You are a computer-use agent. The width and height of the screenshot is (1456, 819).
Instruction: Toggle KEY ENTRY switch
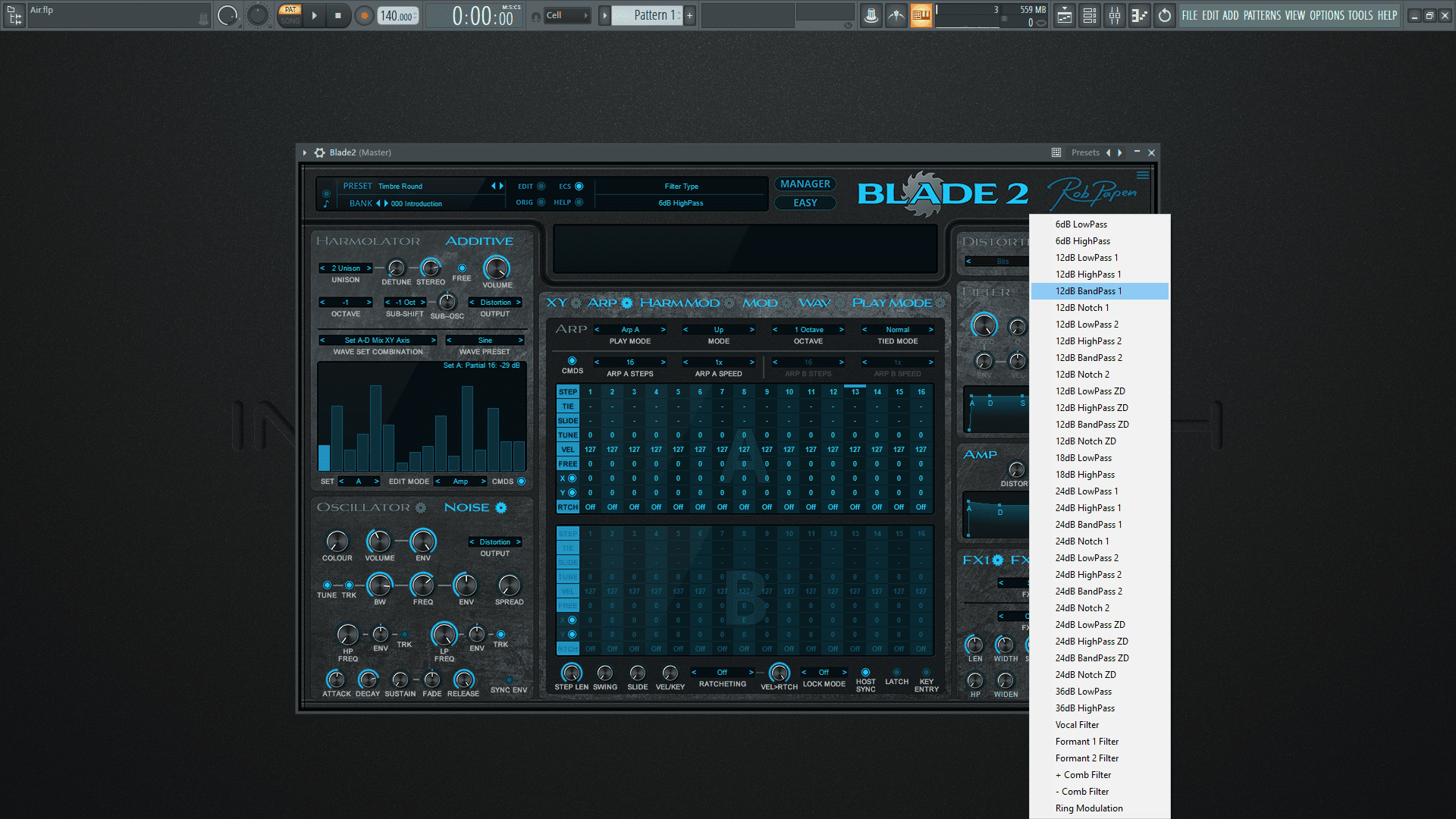click(926, 672)
